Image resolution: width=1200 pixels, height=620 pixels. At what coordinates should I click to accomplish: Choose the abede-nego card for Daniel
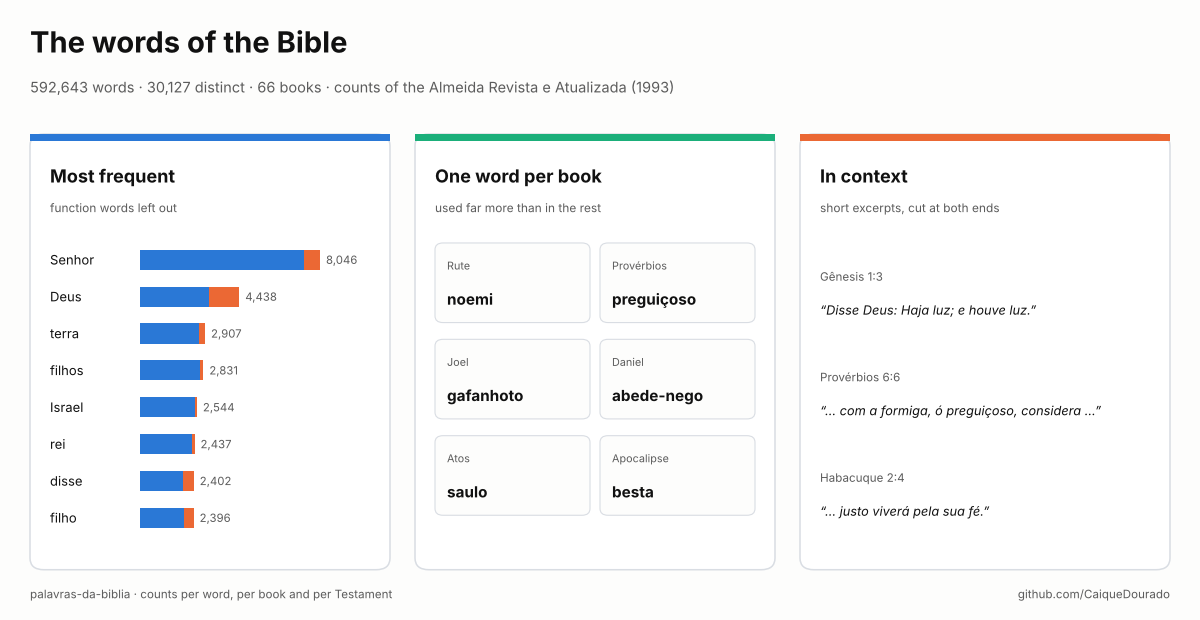pos(677,379)
